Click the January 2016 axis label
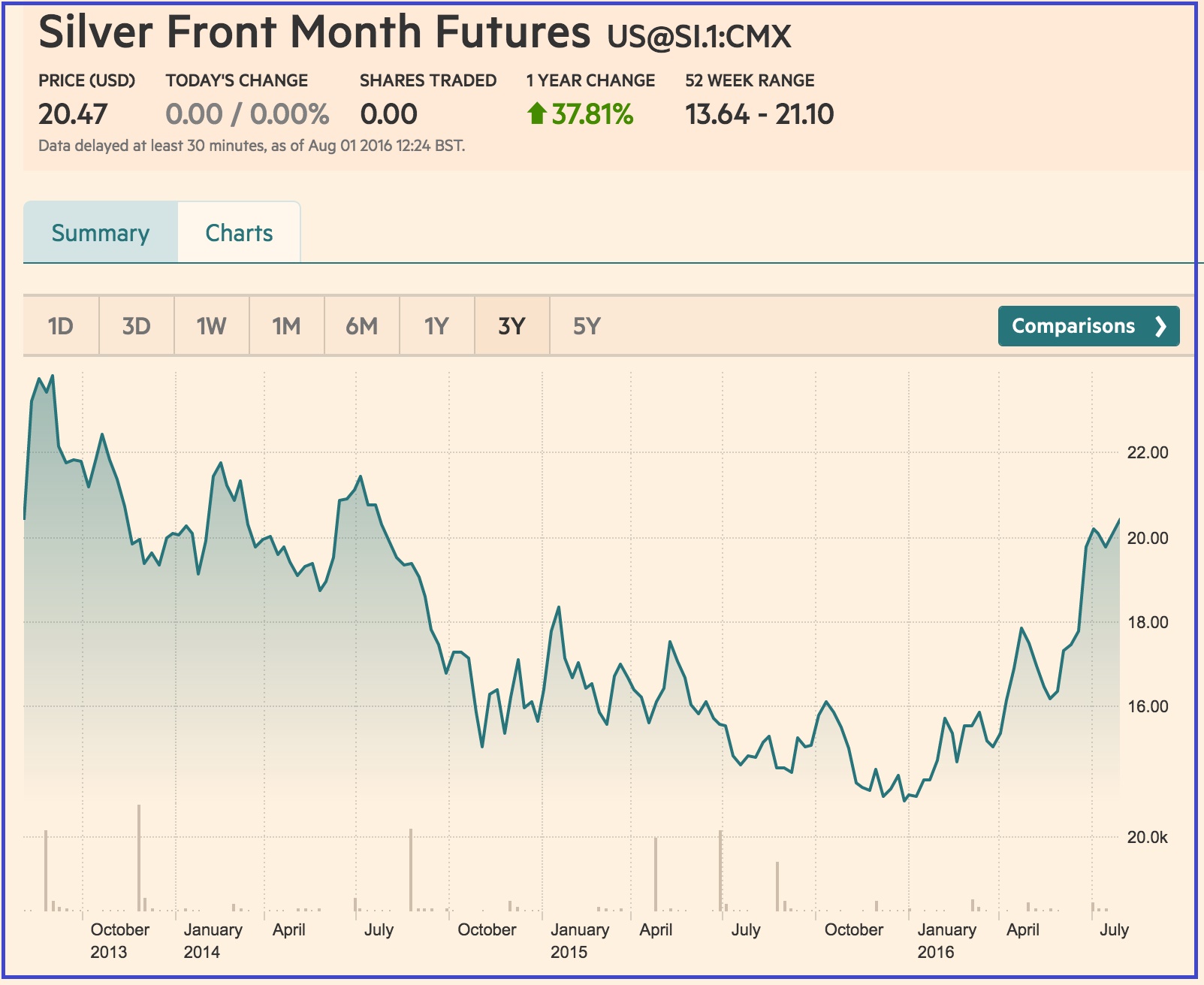The width and height of the screenshot is (1204, 985). pyautogui.click(x=946, y=941)
